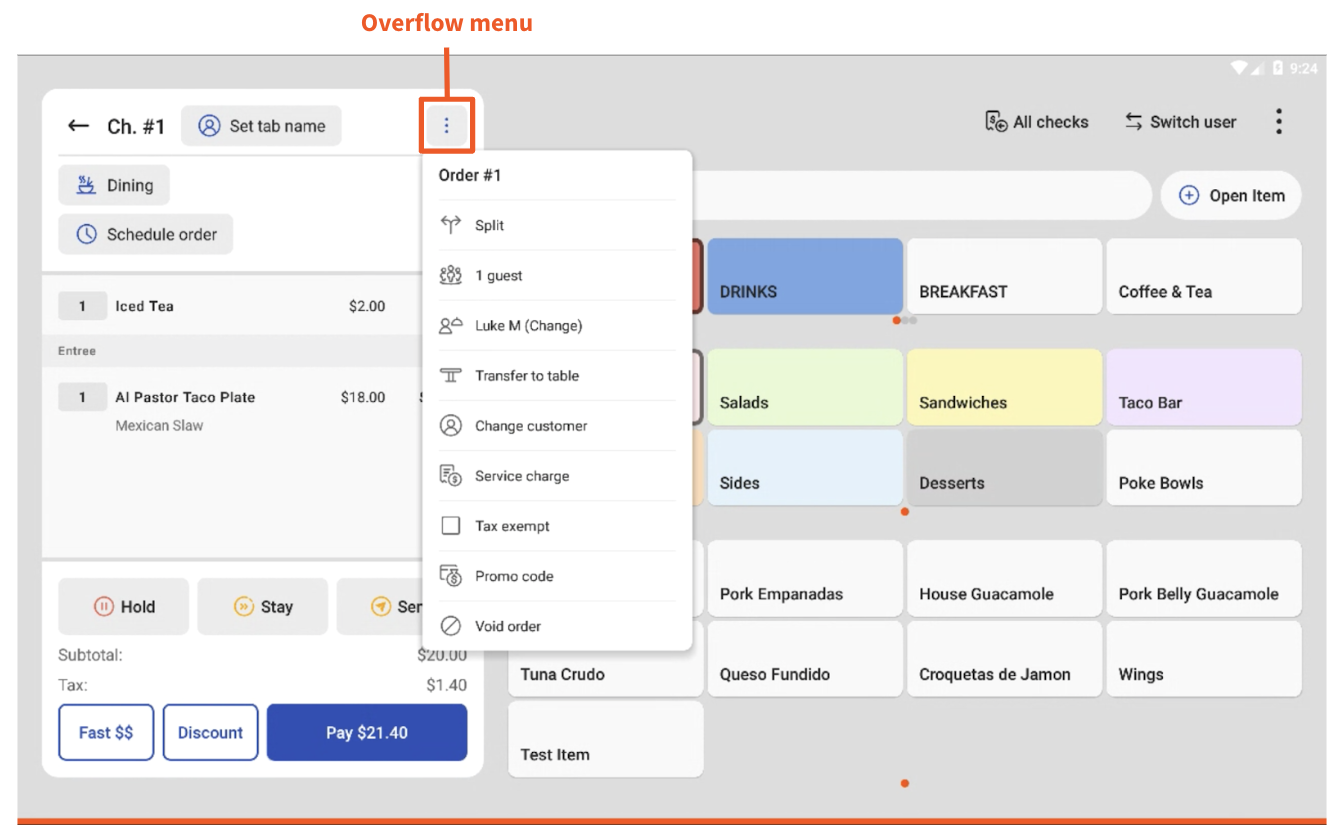Open the top-right overflow menu
1344x838 pixels.
(1279, 120)
